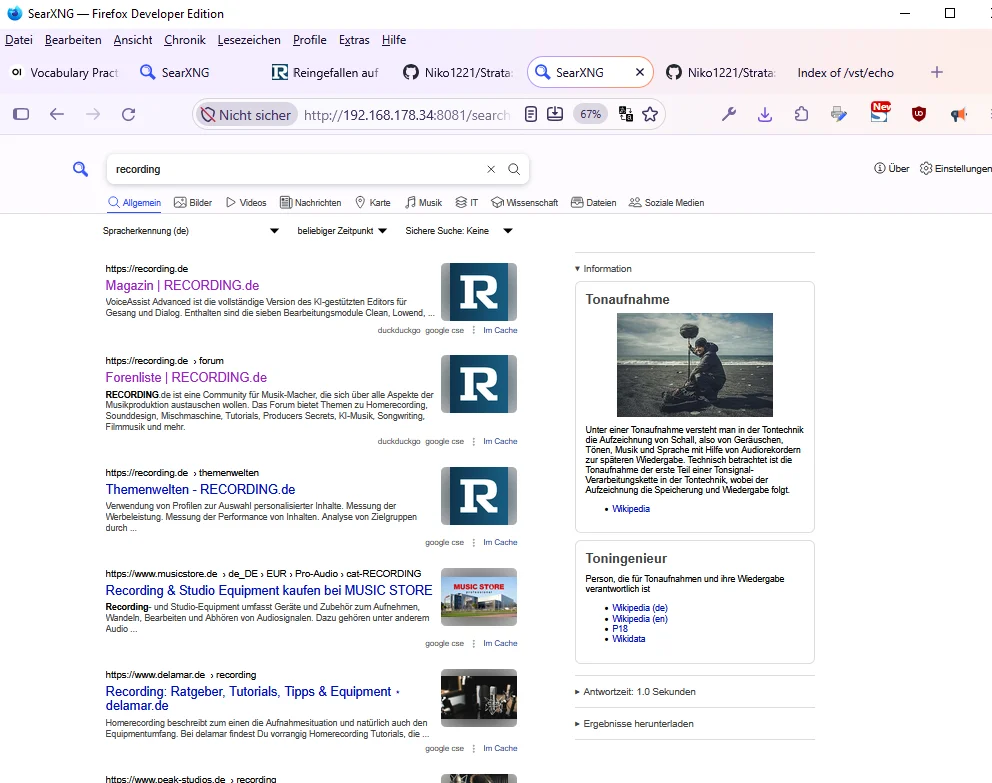The width and height of the screenshot is (992, 783).
Task: Click the address bar URL field
Action: tap(407, 114)
